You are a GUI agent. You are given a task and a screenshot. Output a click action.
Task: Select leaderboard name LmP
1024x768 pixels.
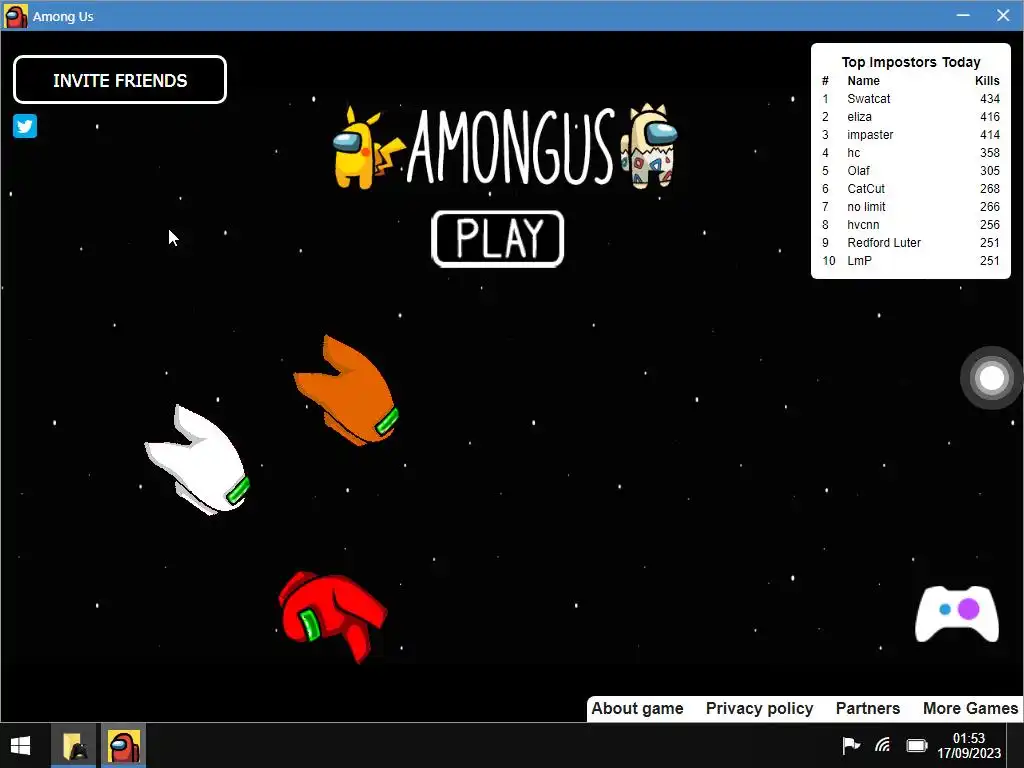pyautogui.click(x=859, y=261)
